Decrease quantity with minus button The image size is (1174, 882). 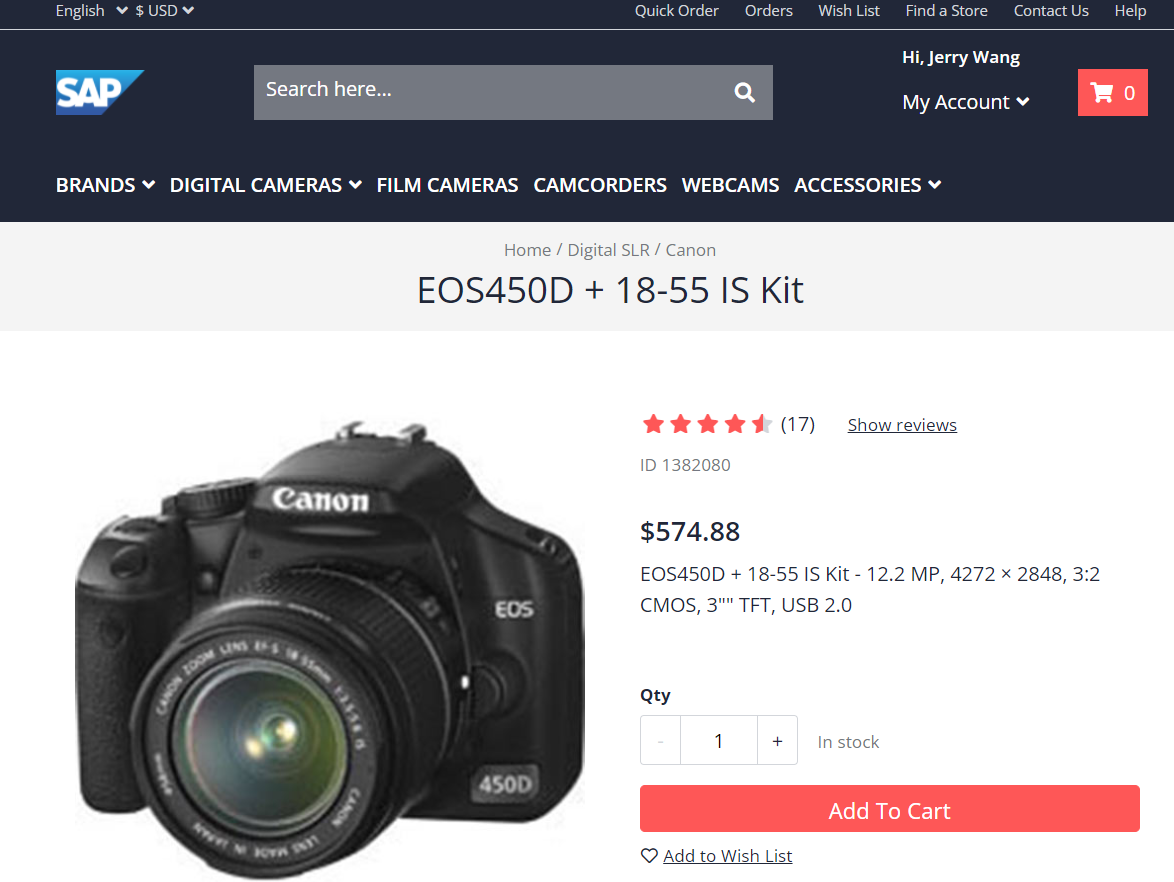click(x=660, y=740)
